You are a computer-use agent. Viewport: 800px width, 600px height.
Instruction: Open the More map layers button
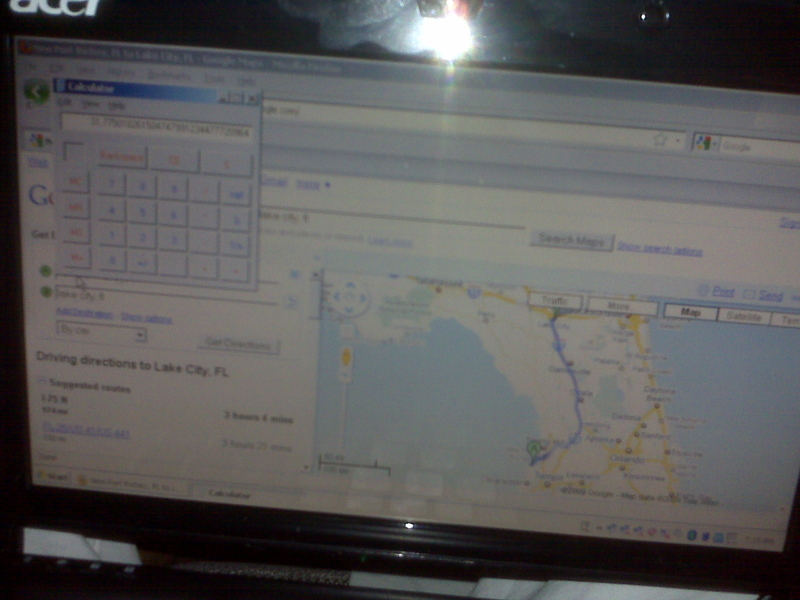tap(622, 306)
